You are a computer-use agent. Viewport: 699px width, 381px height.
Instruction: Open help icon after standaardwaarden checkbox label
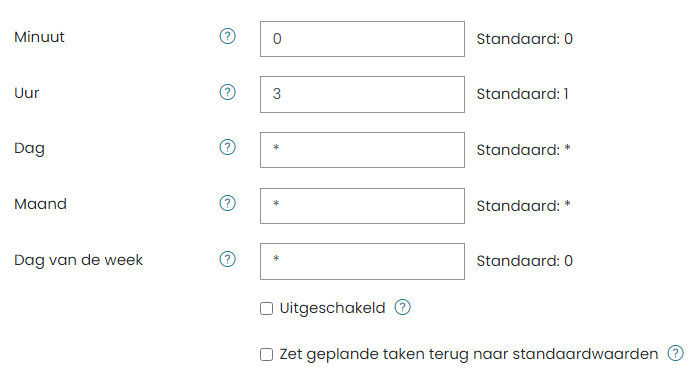[x=675, y=353]
